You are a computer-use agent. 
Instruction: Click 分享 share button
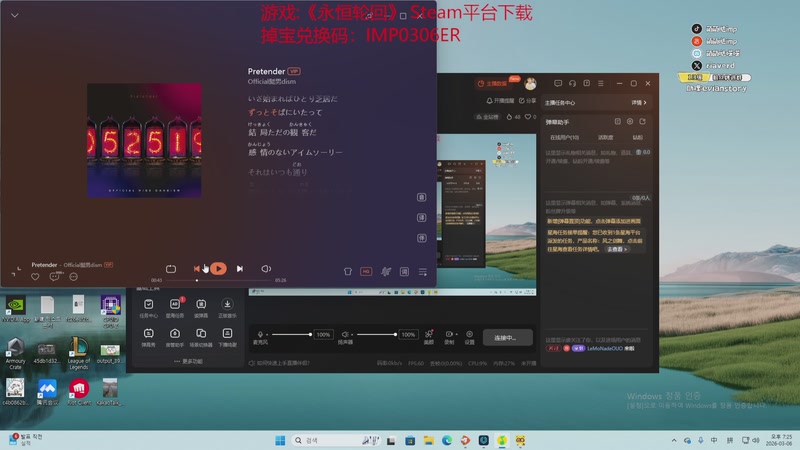pos(528,101)
